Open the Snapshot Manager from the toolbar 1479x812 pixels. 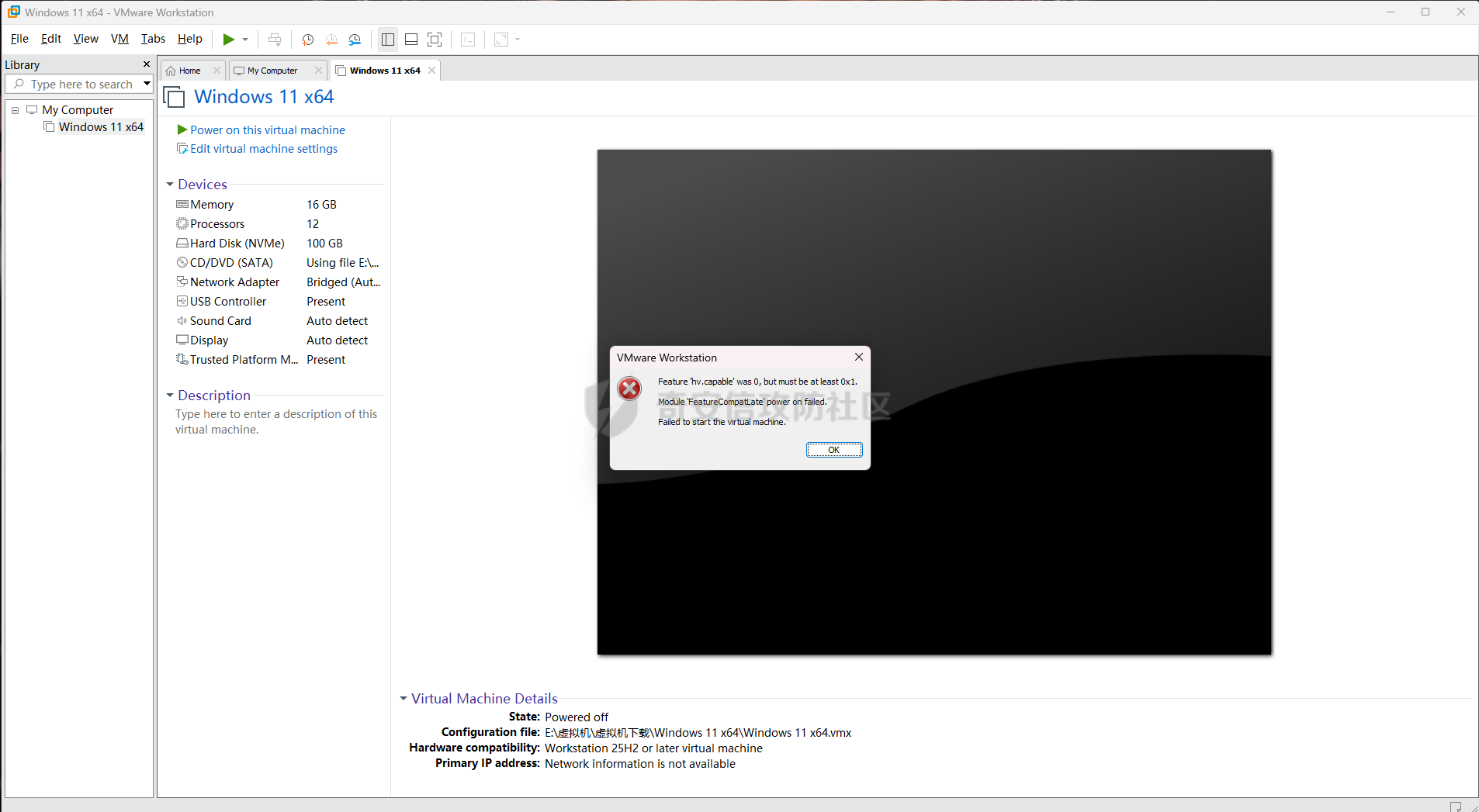click(x=355, y=40)
